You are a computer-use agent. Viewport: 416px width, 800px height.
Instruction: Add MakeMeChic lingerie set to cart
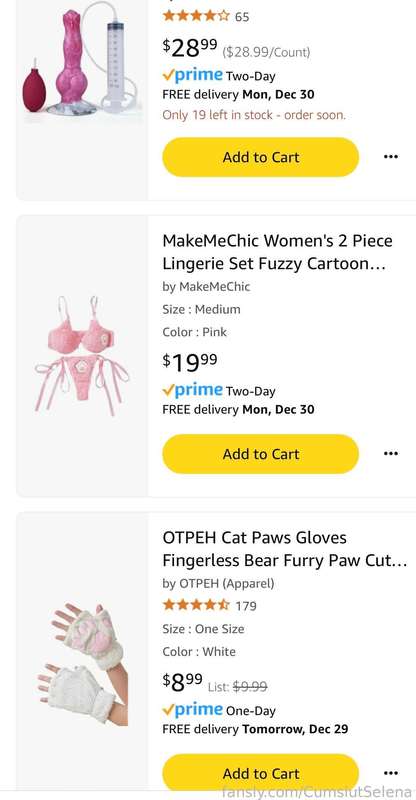coord(260,454)
